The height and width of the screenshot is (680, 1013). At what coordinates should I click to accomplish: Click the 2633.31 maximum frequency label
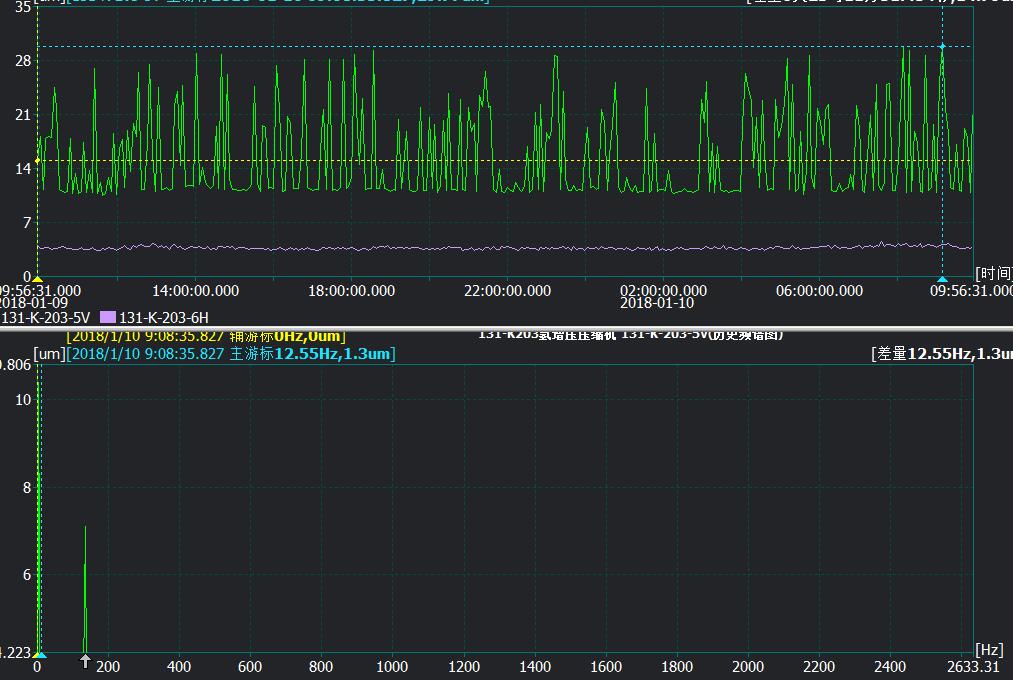point(973,667)
